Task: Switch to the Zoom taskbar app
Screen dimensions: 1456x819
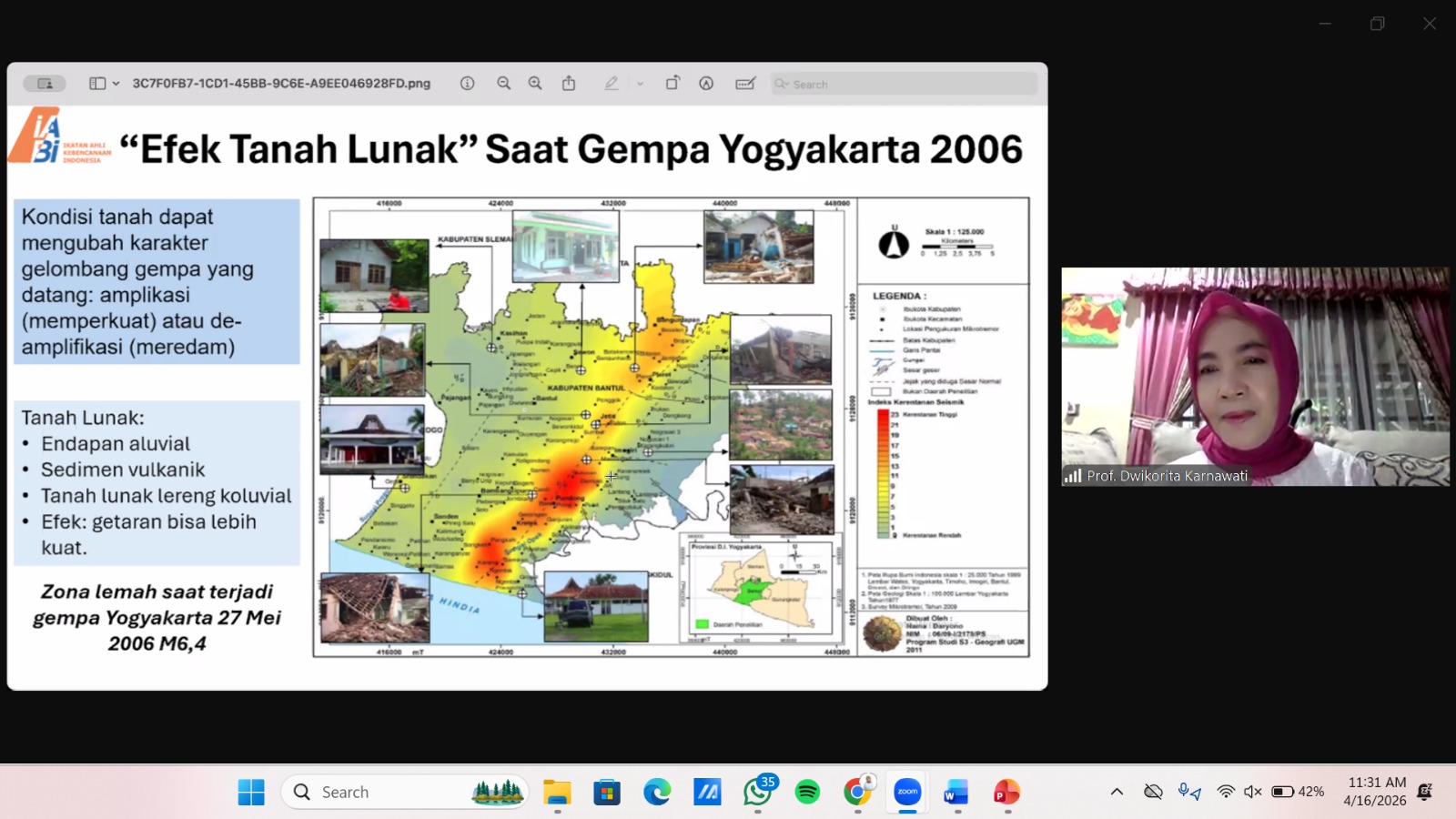Action: [907, 792]
